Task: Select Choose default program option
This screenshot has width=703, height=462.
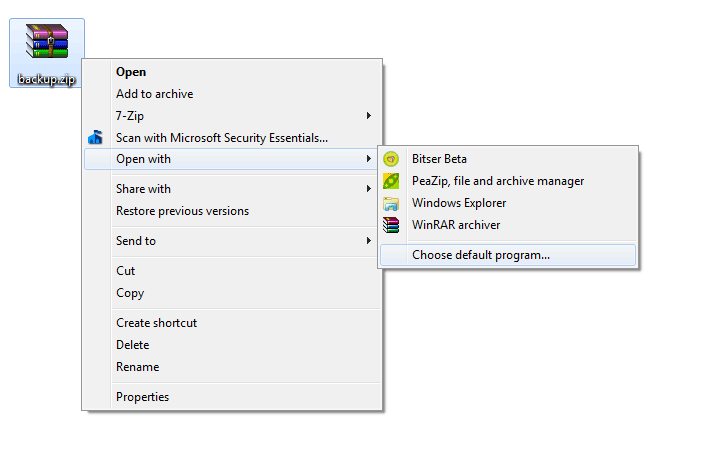Action: 480,255
